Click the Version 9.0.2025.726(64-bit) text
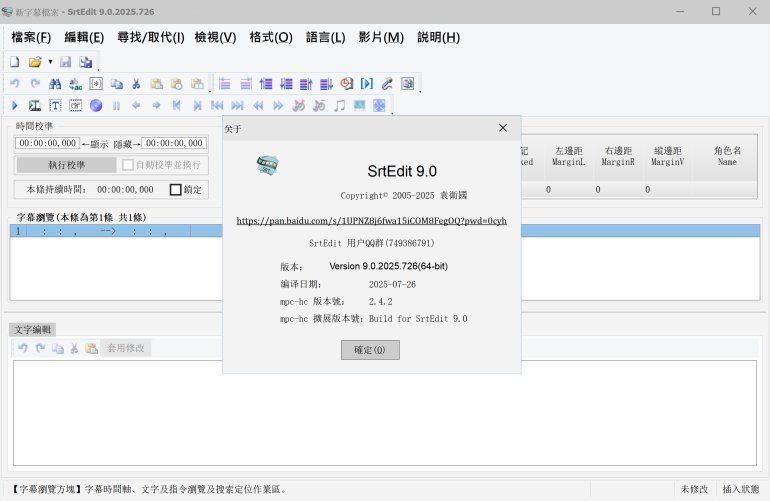Image resolution: width=770 pixels, height=501 pixels. [388, 266]
